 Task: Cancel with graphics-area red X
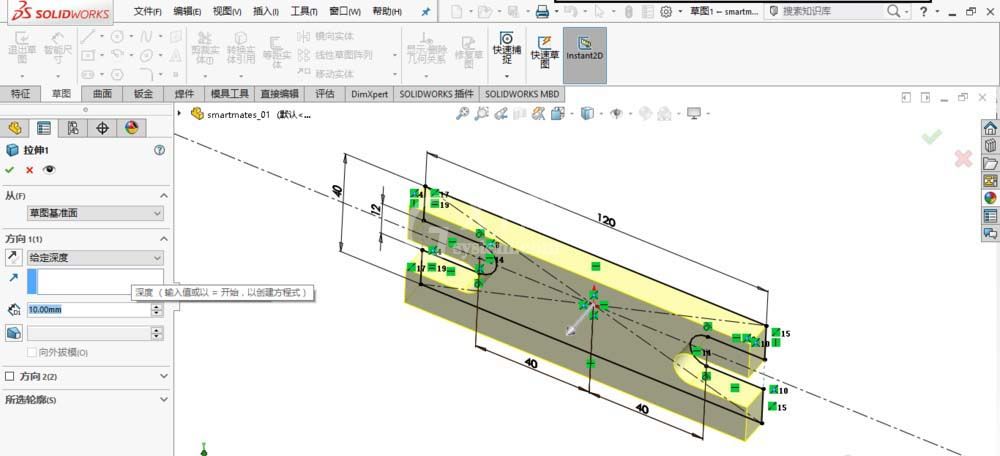tap(963, 159)
